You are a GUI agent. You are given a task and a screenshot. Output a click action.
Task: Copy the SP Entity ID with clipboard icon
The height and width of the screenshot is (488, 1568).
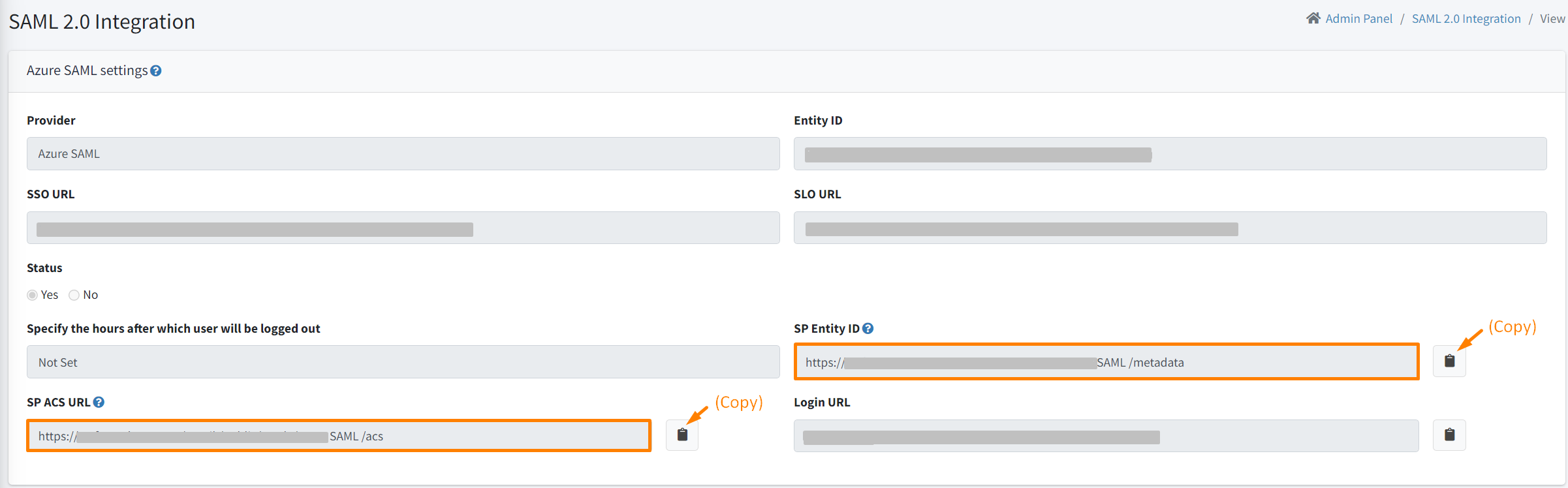[1449, 361]
